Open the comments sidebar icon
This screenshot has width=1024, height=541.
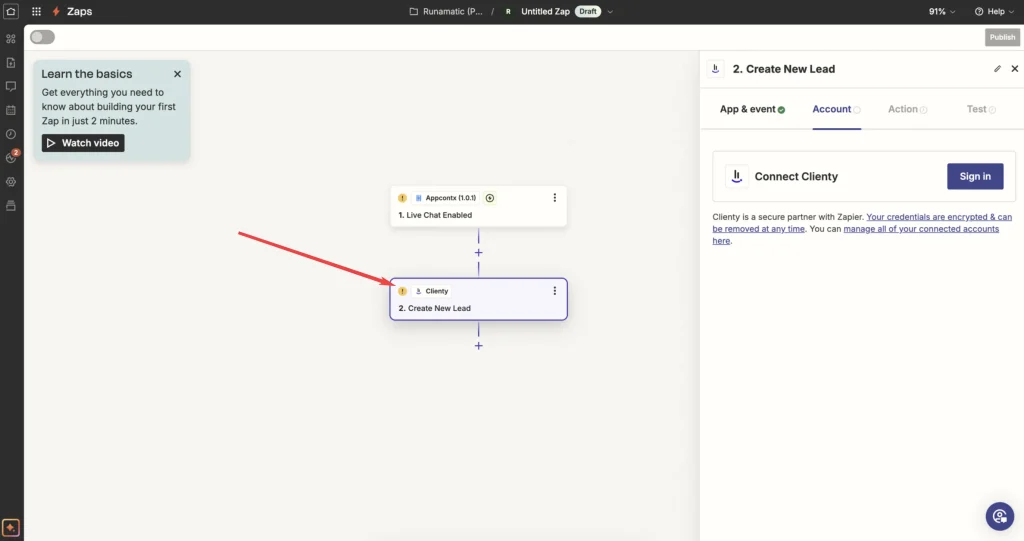coord(11,86)
